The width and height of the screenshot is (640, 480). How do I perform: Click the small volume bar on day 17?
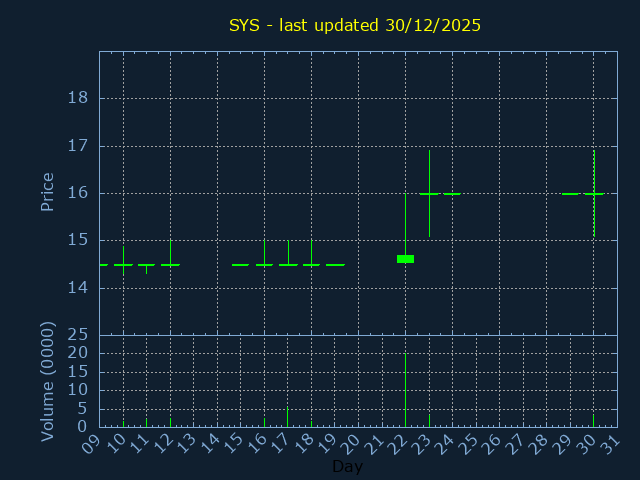coord(288,417)
